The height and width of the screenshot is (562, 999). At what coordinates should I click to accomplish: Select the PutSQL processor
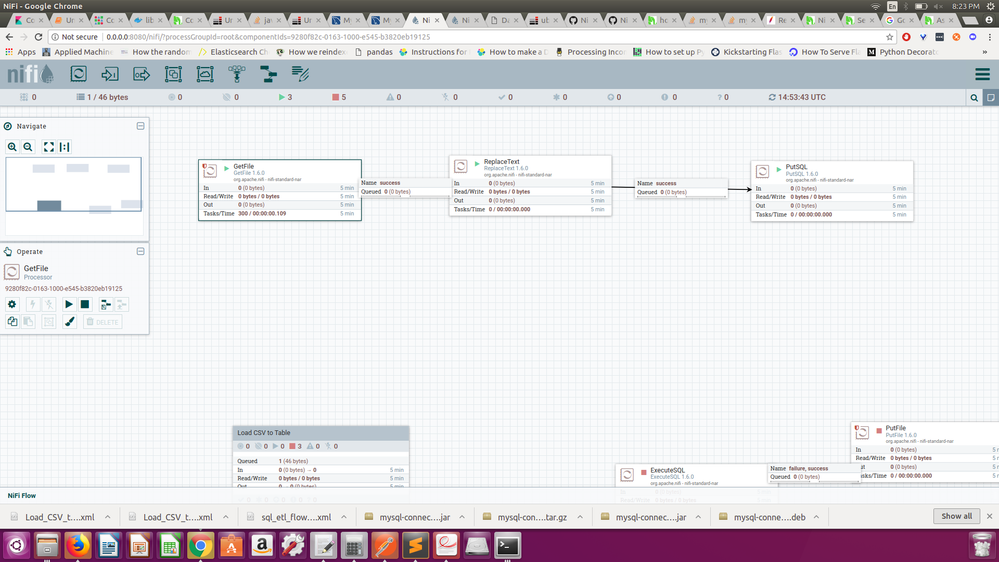pyautogui.click(x=832, y=191)
